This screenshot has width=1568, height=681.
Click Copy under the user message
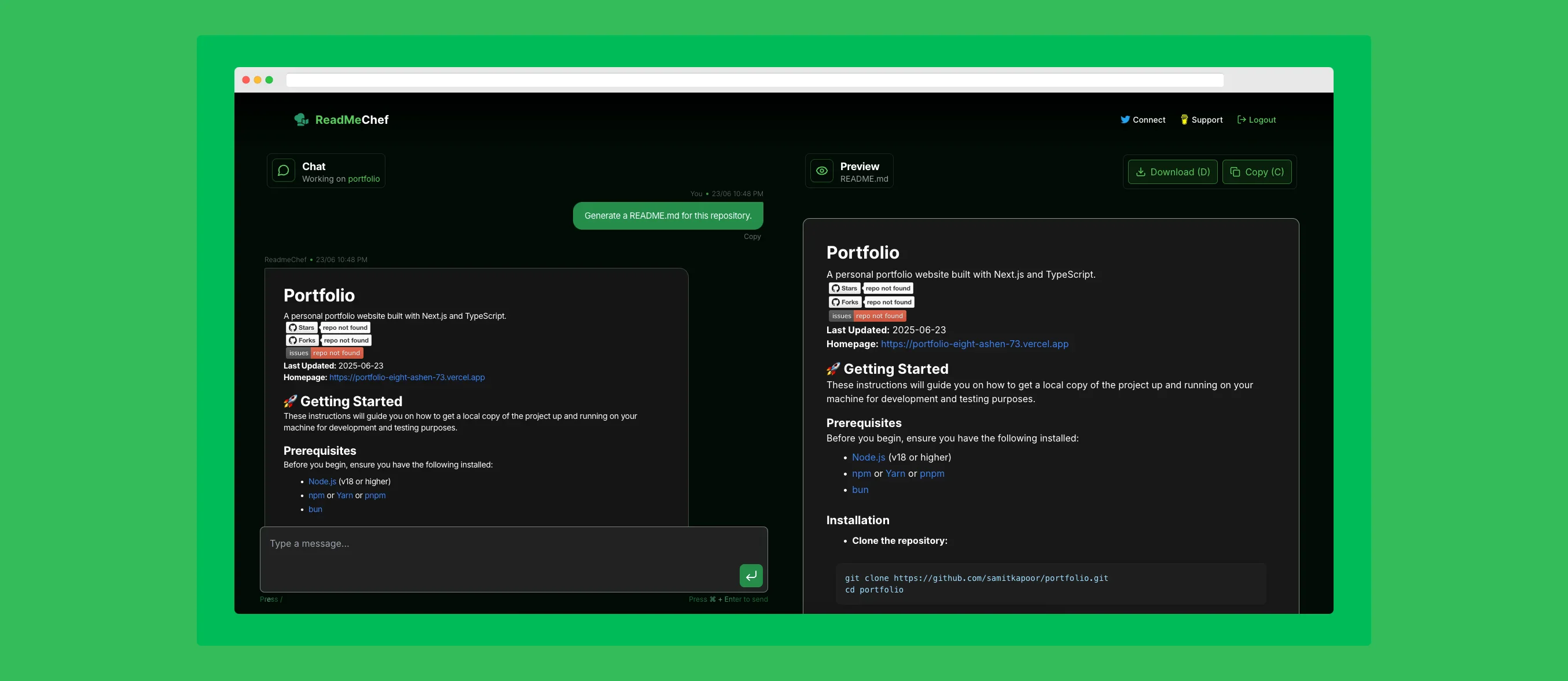pyautogui.click(x=752, y=236)
